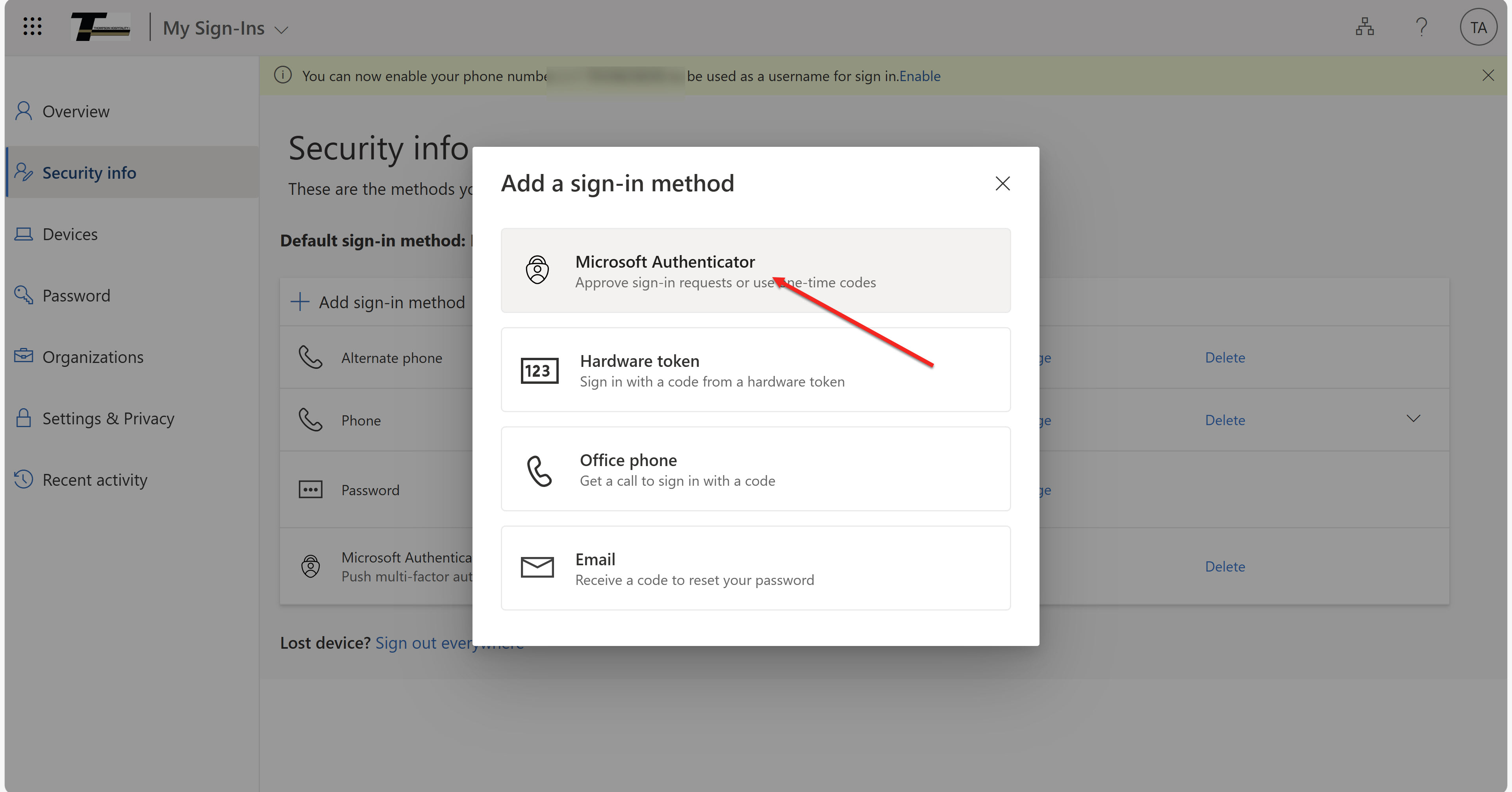
Task: Click the Alternate phone row icon
Action: pyautogui.click(x=311, y=357)
